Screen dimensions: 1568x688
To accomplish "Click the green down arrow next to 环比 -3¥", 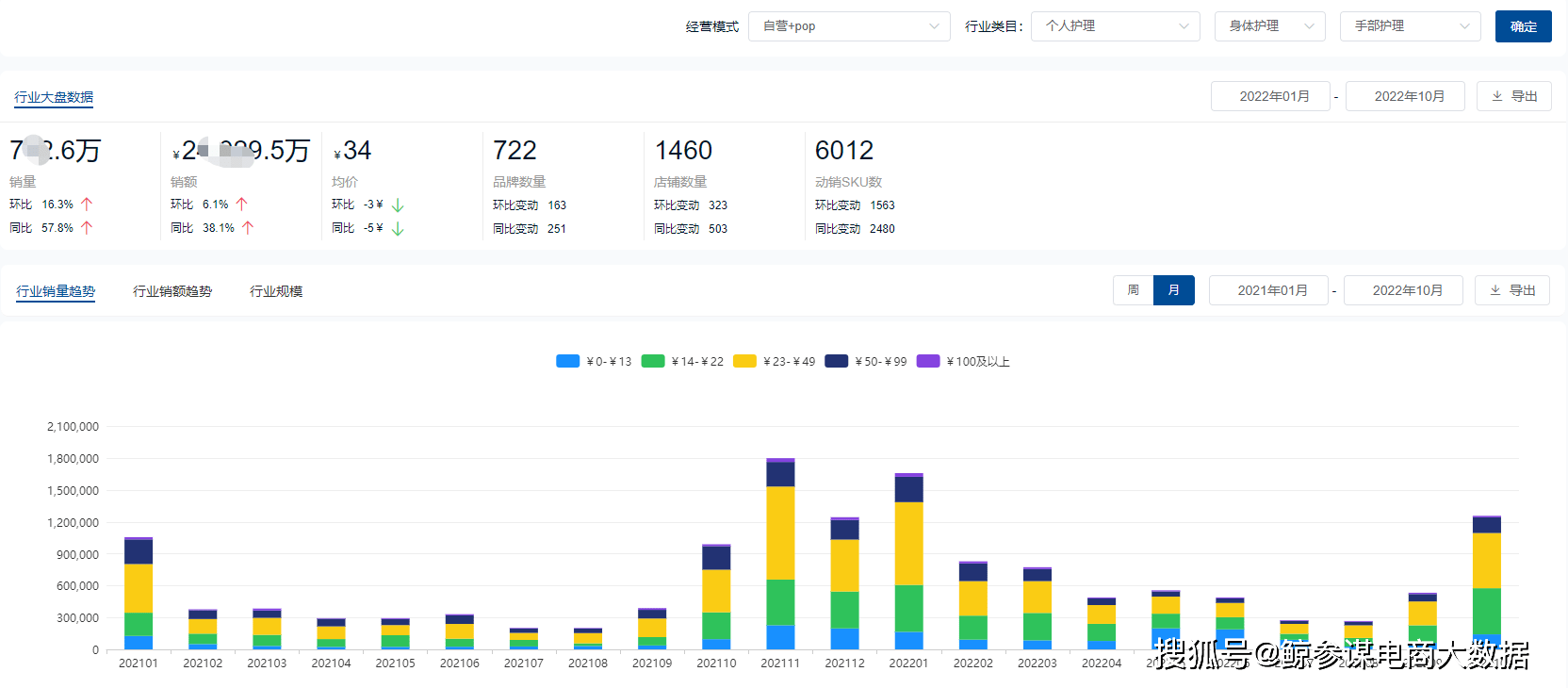I will point(398,205).
